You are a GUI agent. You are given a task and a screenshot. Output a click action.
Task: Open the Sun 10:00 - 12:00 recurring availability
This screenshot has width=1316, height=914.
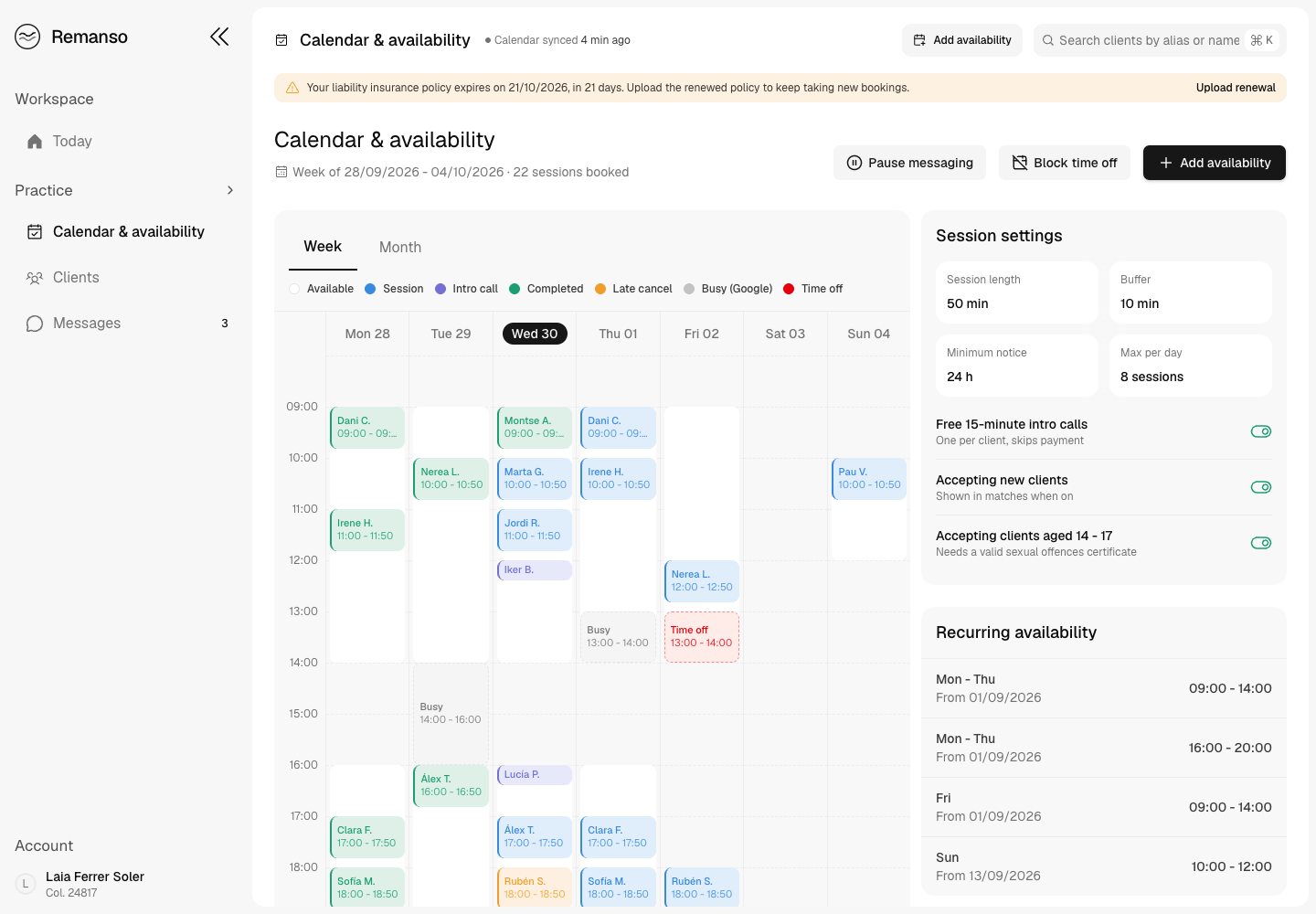[1104, 866]
